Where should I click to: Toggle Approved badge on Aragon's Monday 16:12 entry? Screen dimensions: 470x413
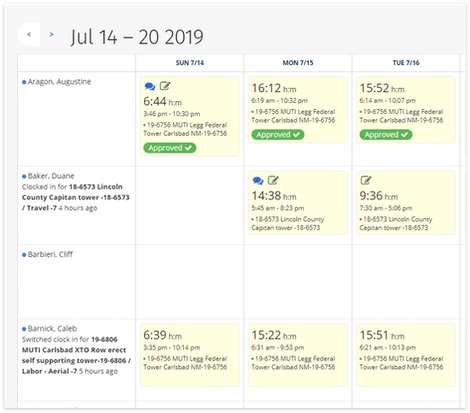pyautogui.click(x=278, y=135)
